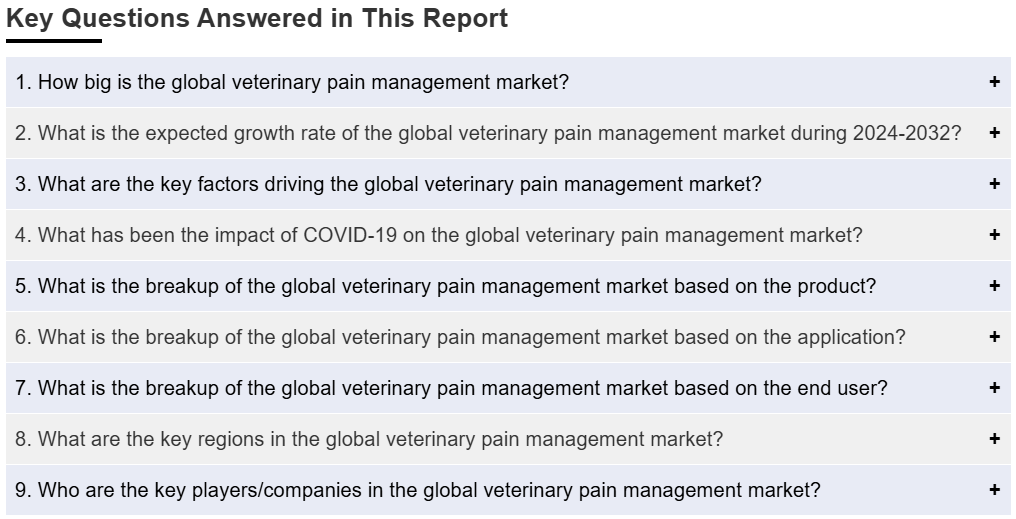Click 'Key Questions Answered in This Report' heading

[x=257, y=18]
